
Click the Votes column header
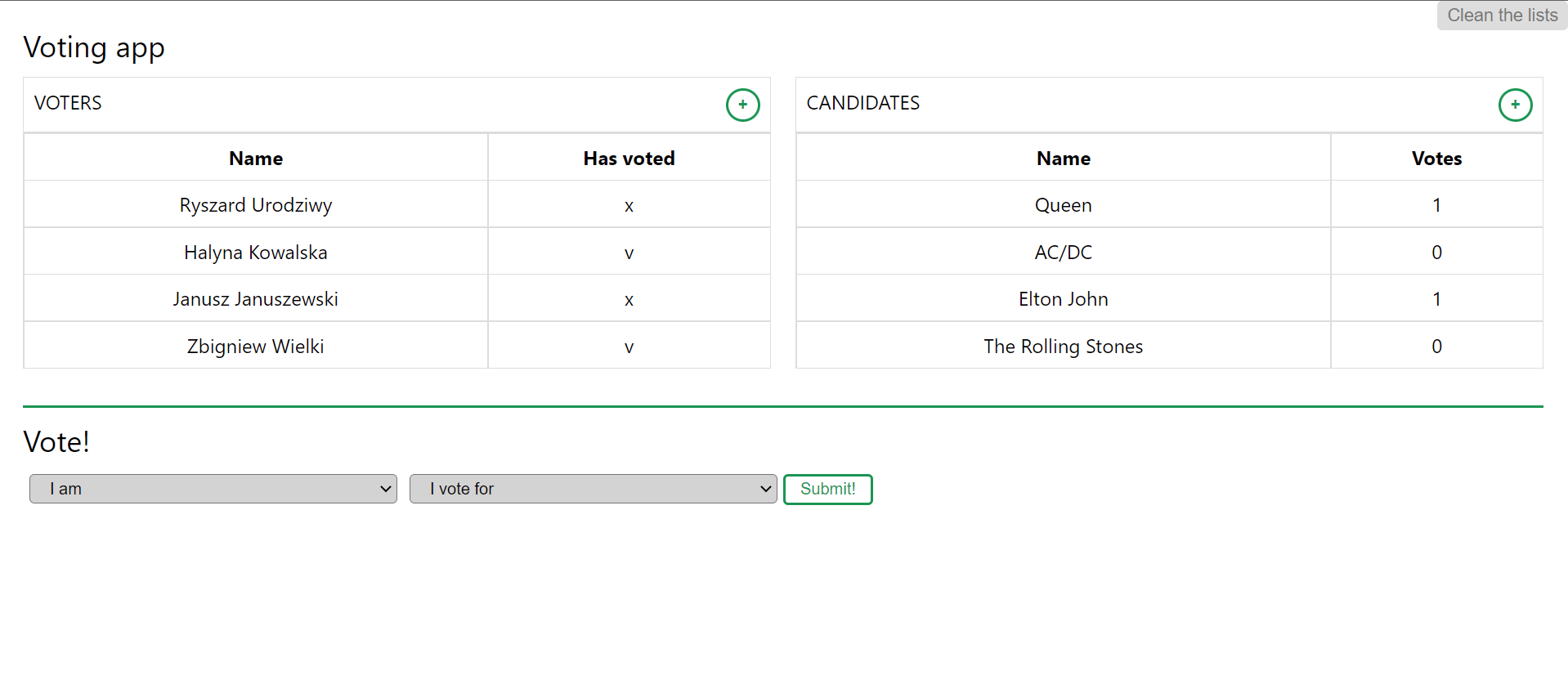(1437, 159)
